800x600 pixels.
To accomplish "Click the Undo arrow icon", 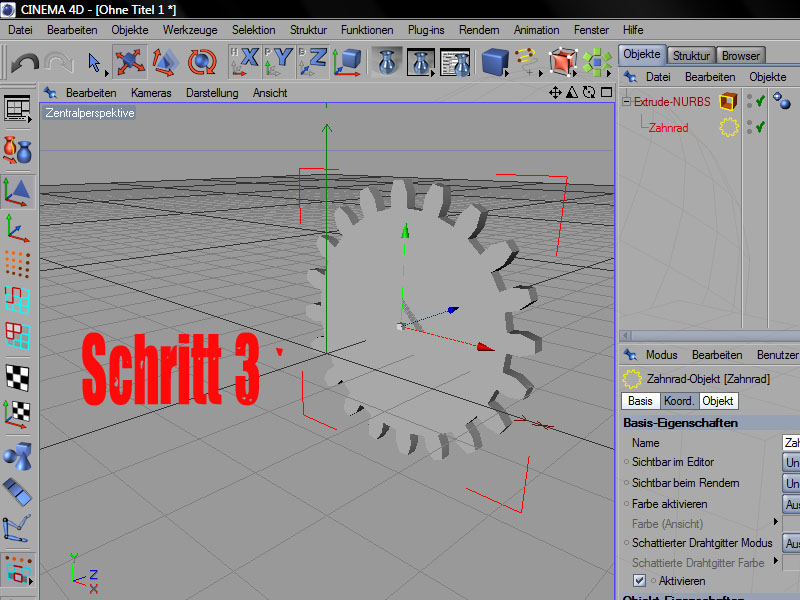I will click(24, 63).
